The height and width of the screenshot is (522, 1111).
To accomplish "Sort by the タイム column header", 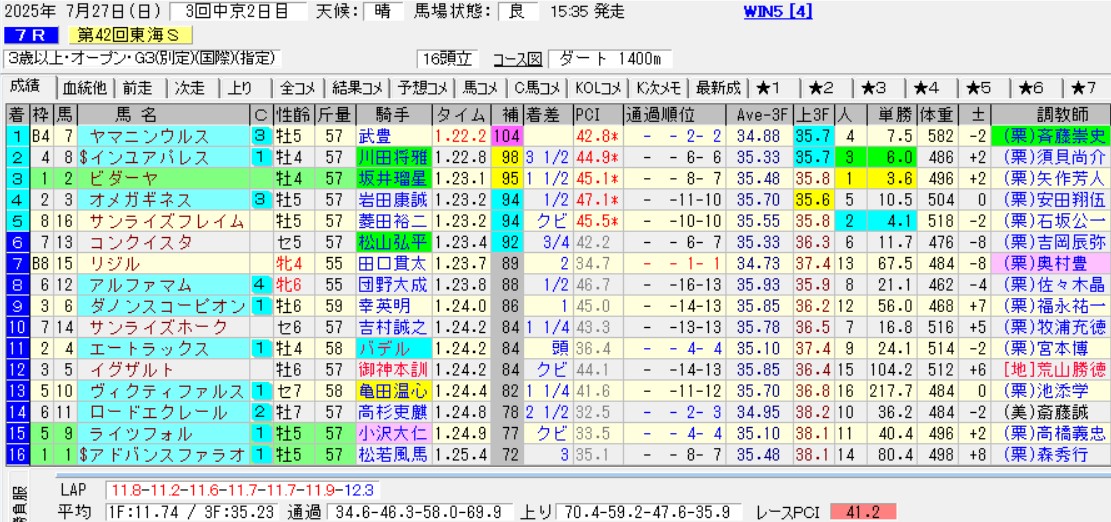I will click(x=462, y=113).
